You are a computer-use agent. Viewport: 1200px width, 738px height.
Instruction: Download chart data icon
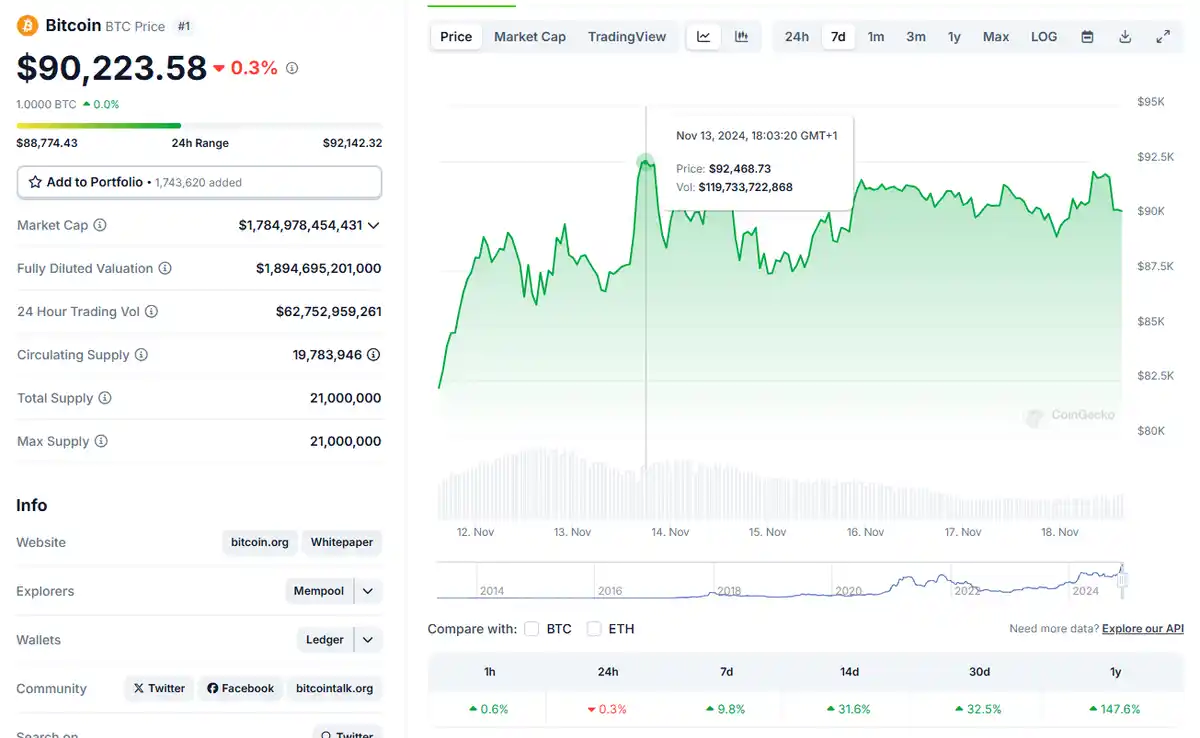(1125, 37)
